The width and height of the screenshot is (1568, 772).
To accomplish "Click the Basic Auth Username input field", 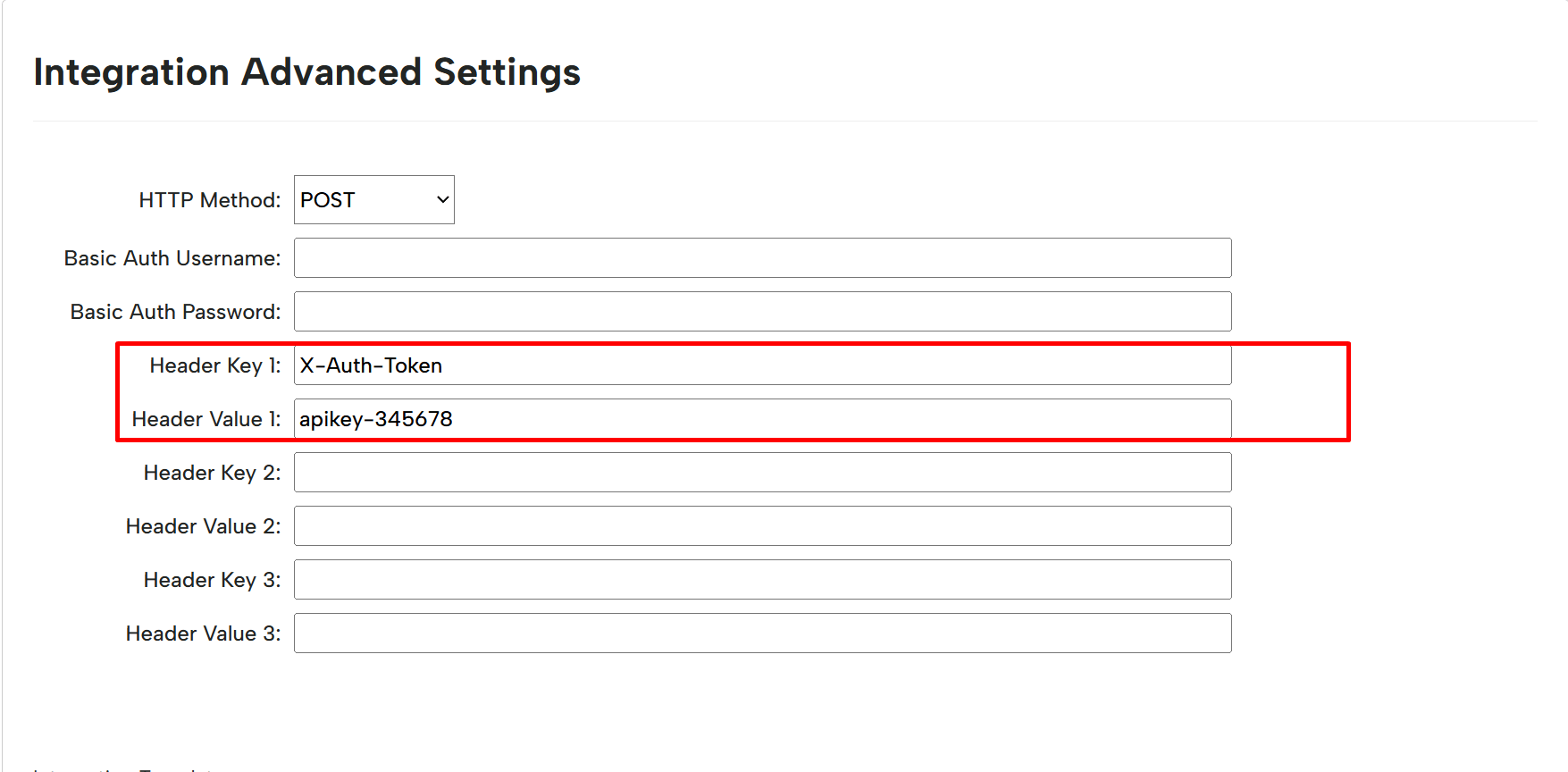I will point(762,258).
